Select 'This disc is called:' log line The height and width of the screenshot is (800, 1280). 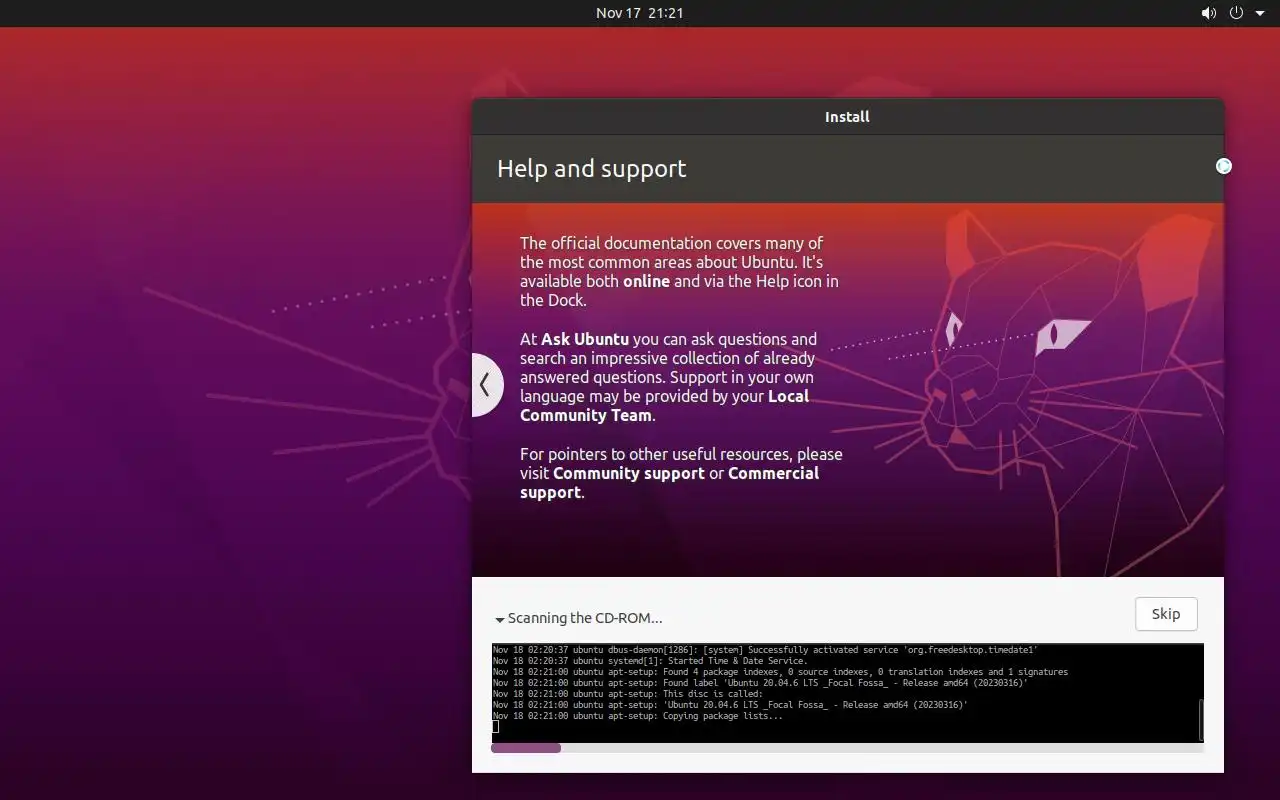coord(628,694)
